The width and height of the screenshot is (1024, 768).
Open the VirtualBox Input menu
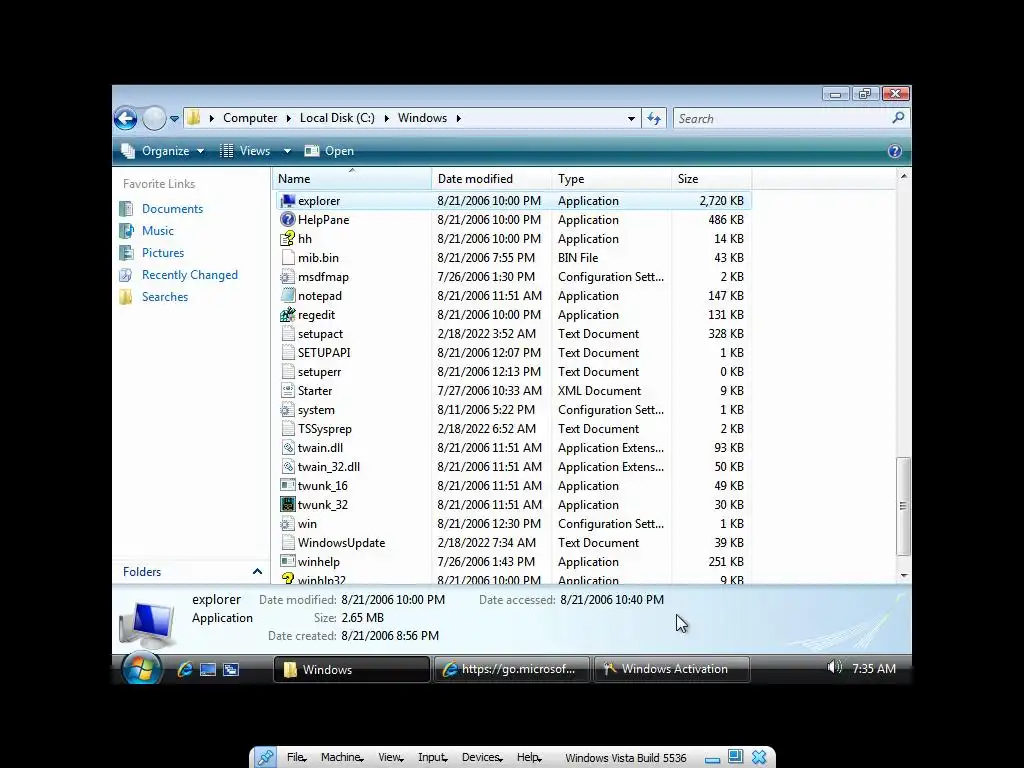pyautogui.click(x=432, y=757)
